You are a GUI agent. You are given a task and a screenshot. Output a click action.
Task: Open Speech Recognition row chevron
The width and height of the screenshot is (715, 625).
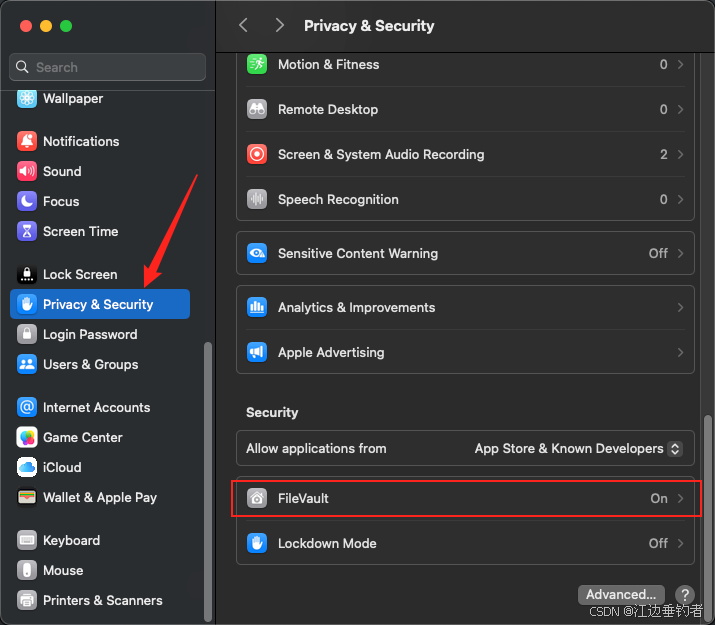[680, 199]
